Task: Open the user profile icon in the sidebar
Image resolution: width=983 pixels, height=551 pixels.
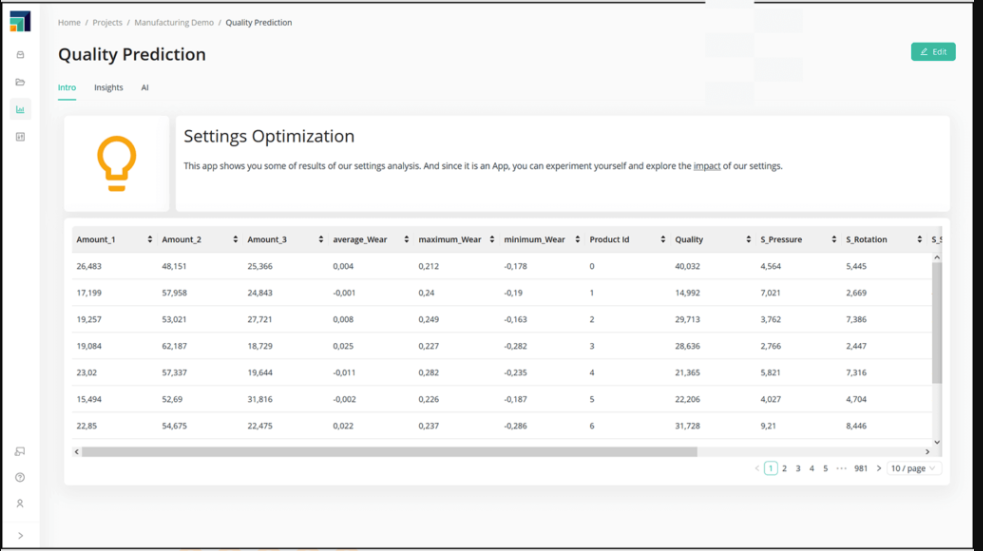Action: click(x=20, y=503)
